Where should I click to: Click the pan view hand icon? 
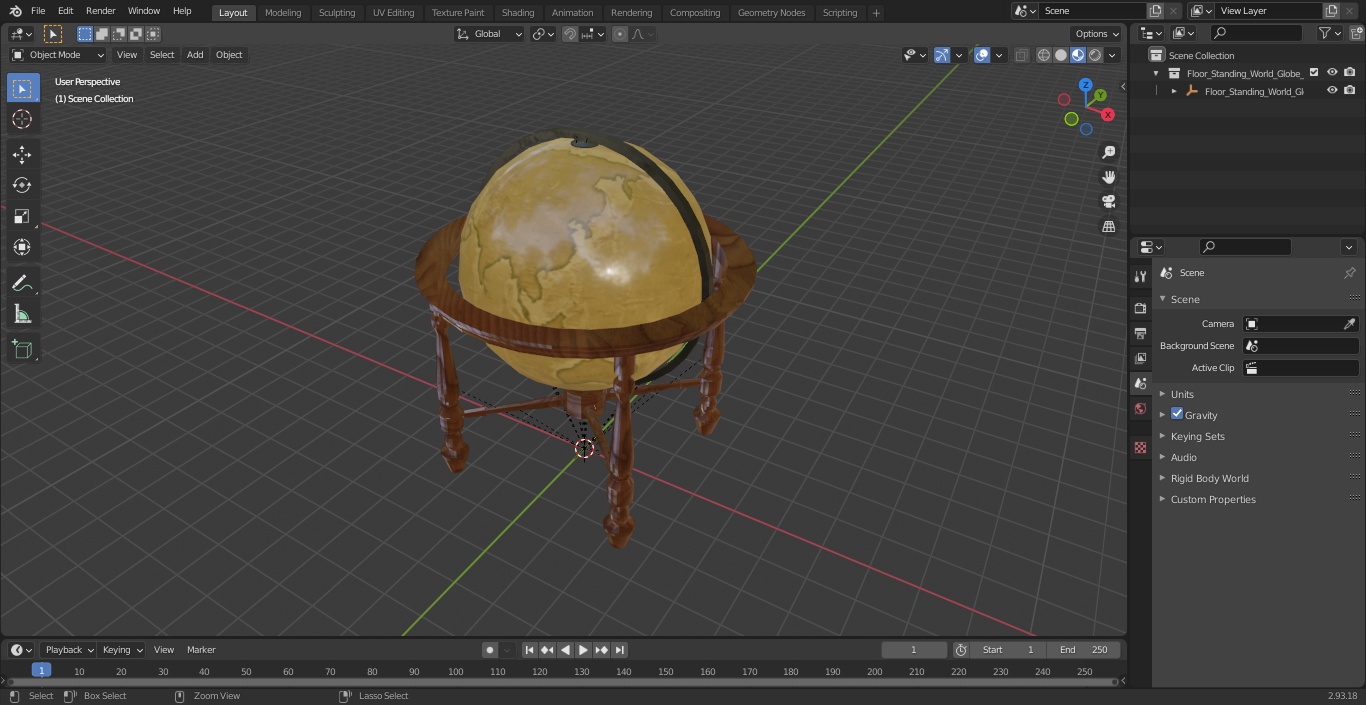(1109, 177)
